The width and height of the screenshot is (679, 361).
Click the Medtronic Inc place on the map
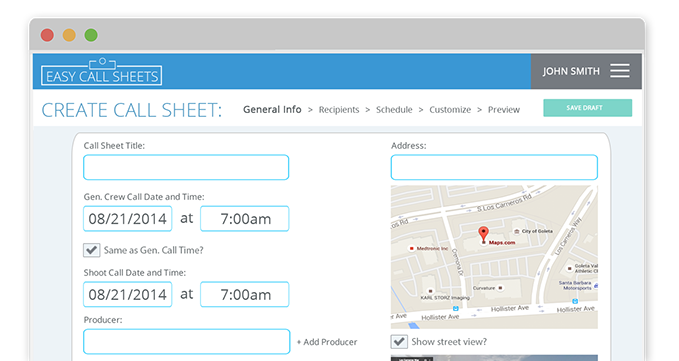tap(432, 248)
